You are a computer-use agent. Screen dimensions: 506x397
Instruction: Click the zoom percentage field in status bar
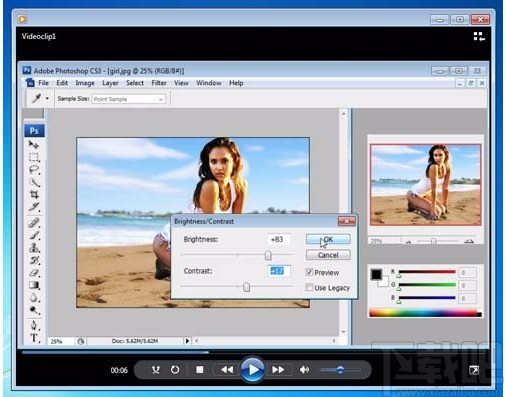60,341
